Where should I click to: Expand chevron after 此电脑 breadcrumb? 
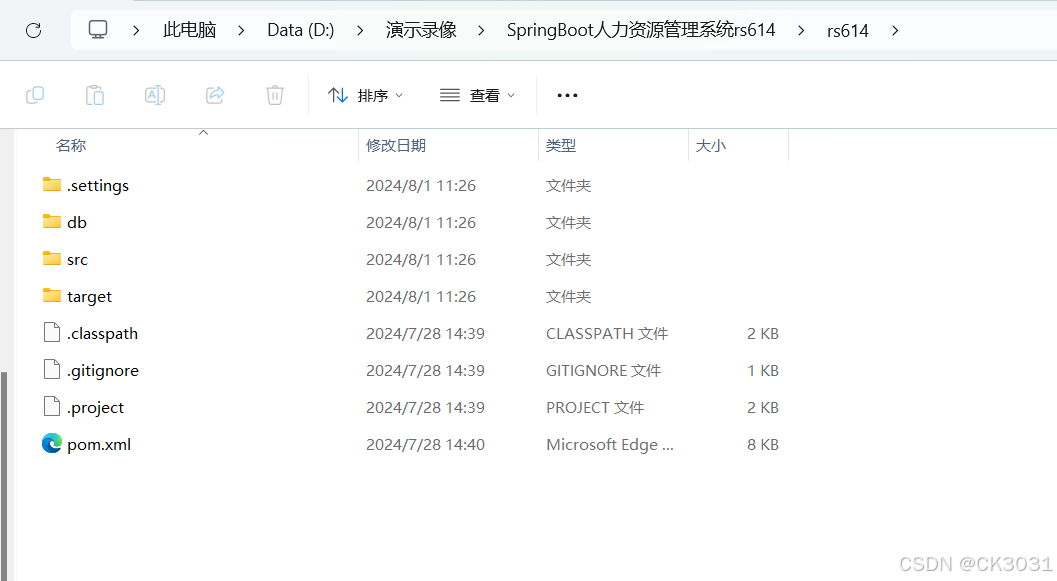pyautogui.click(x=241, y=30)
